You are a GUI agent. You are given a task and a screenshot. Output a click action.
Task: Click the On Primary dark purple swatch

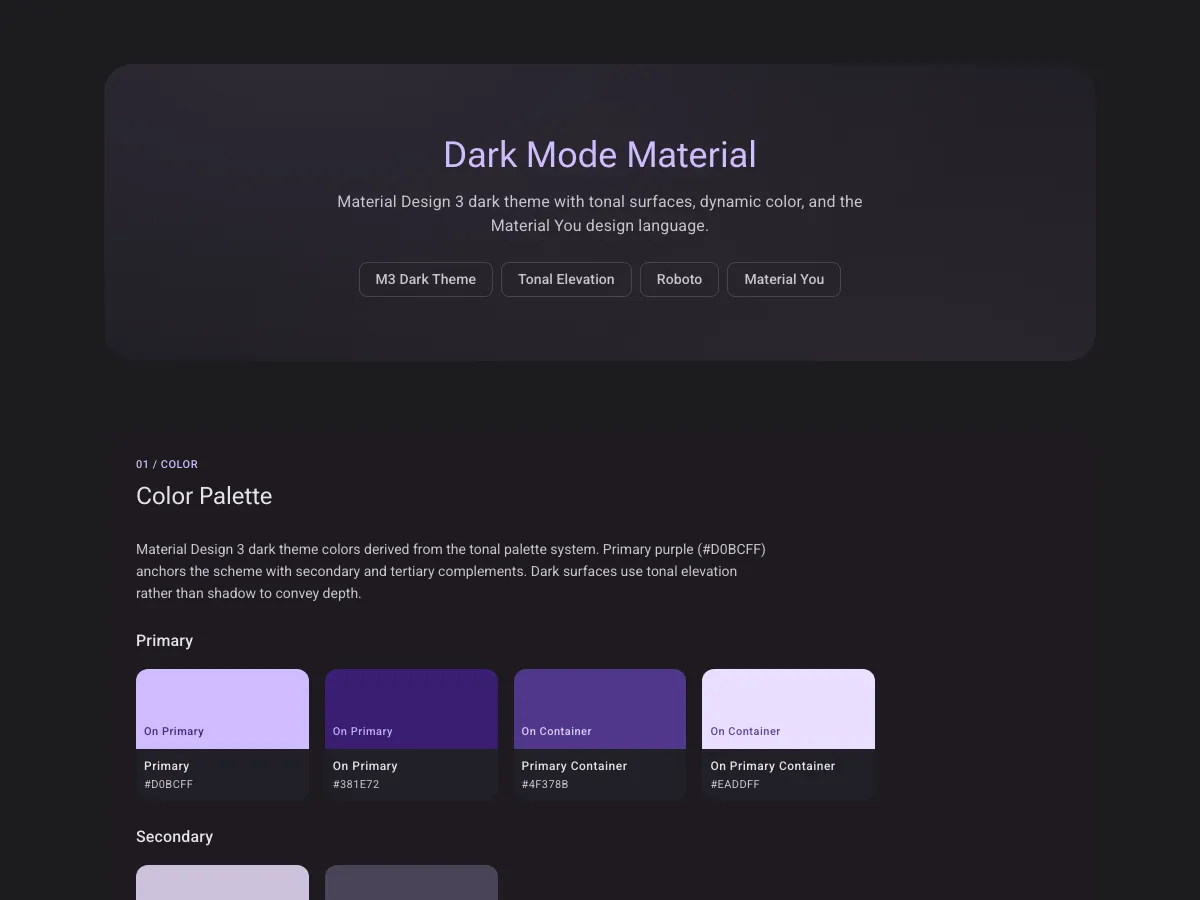(411, 705)
